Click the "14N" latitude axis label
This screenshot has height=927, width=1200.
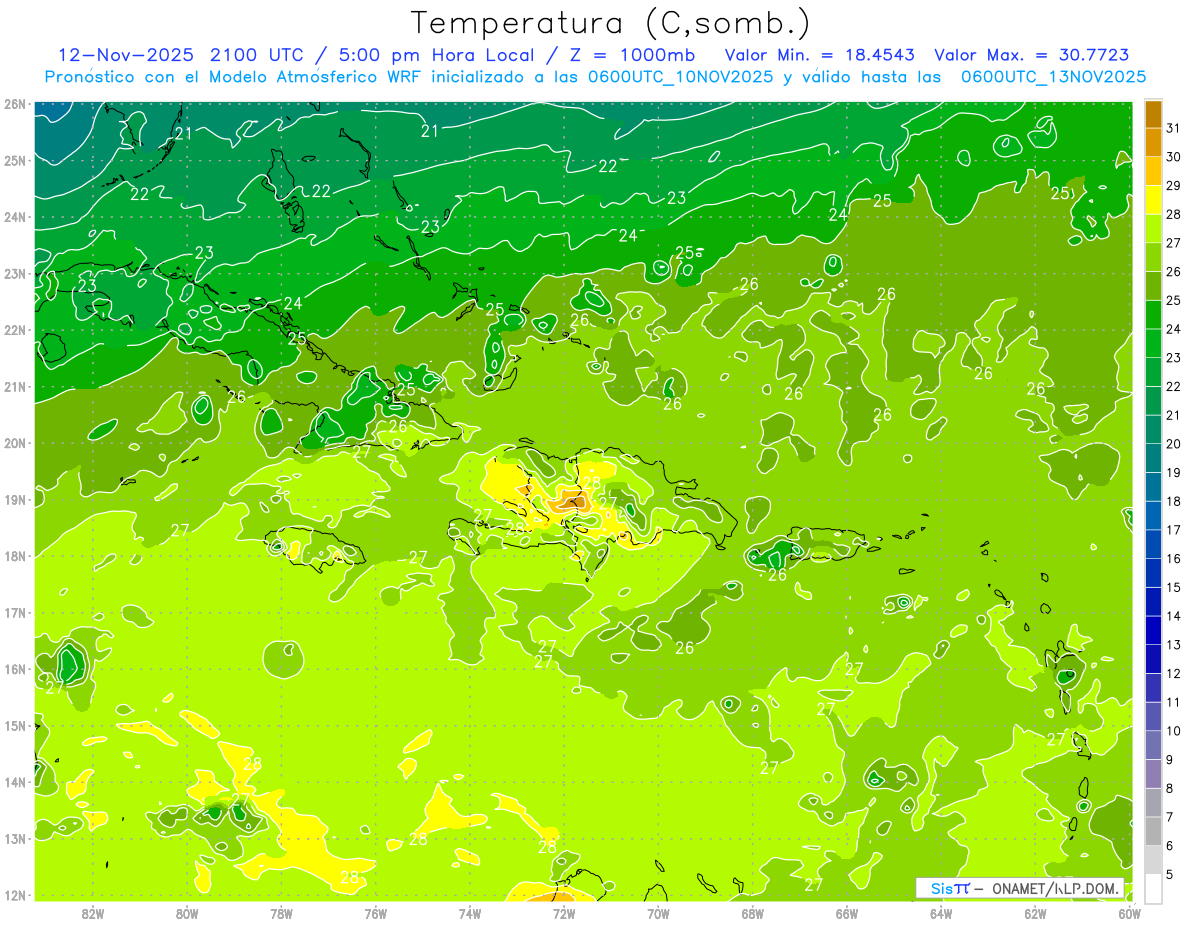(14, 782)
